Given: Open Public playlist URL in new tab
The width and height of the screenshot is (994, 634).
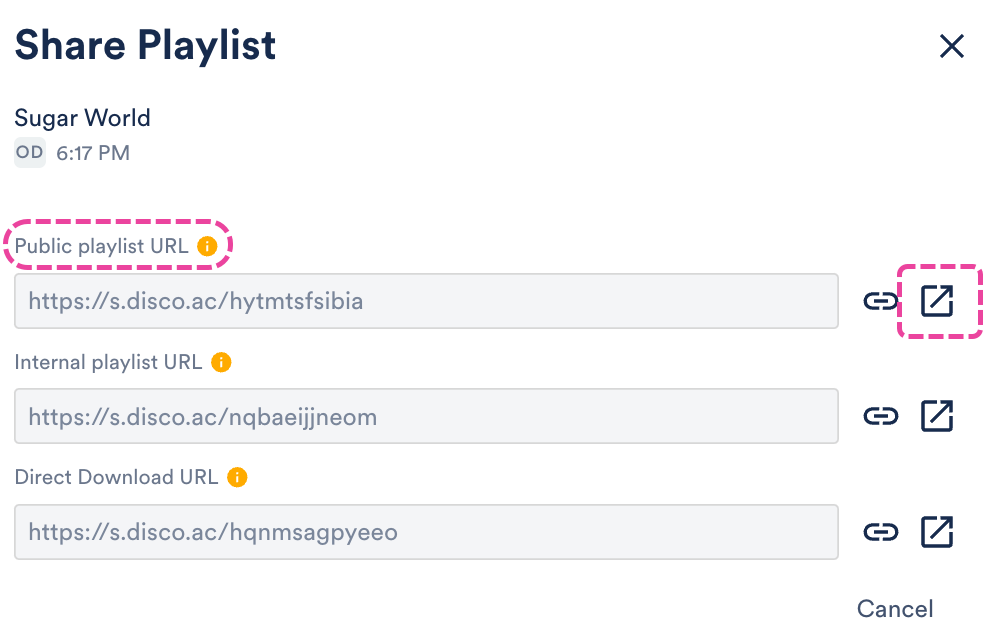Looking at the screenshot, I should 937,301.
